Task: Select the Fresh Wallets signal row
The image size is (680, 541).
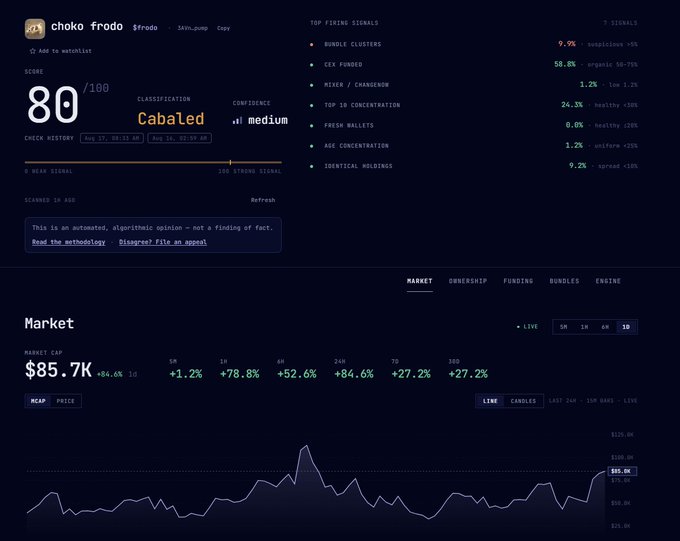Action: 474,125
